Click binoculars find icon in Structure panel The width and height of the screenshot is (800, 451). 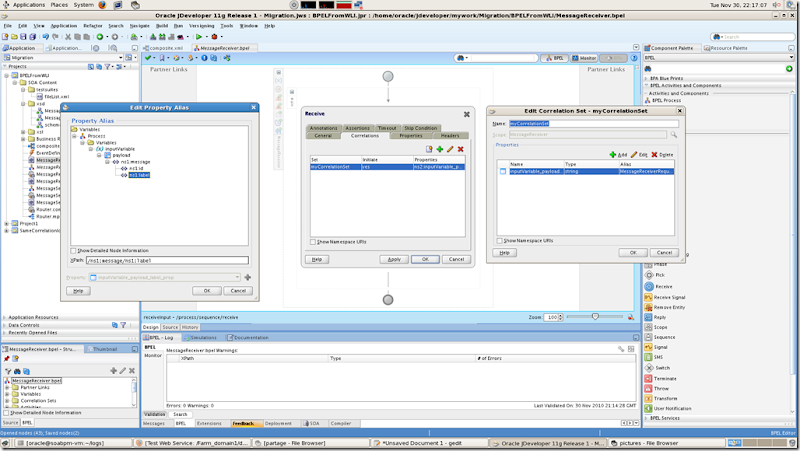(x=17, y=371)
